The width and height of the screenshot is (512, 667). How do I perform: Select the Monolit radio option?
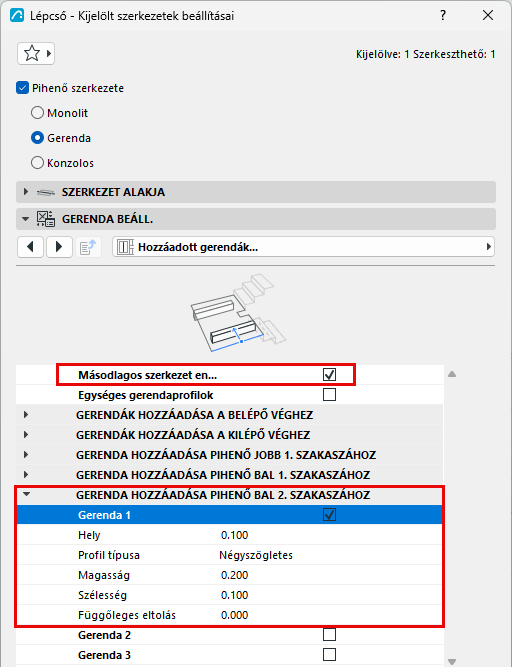click(x=37, y=113)
